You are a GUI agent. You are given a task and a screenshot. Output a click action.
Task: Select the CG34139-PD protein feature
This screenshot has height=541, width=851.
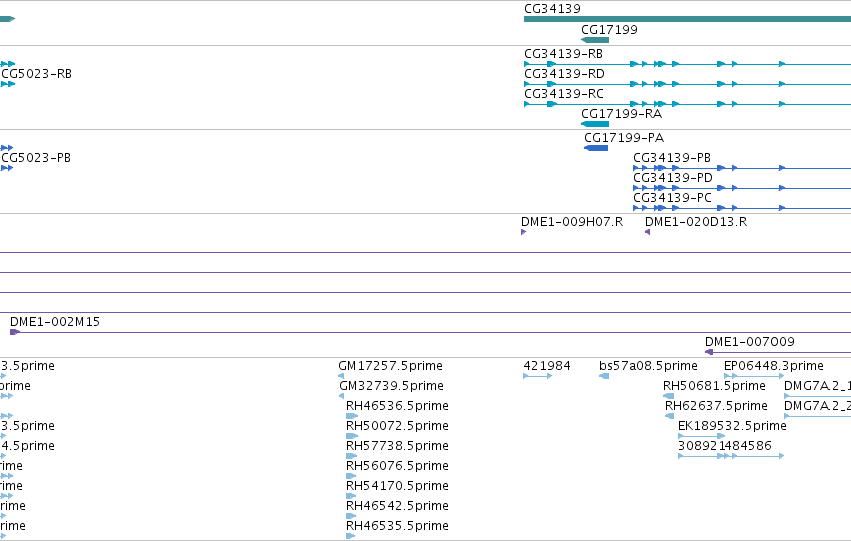[x=742, y=188]
